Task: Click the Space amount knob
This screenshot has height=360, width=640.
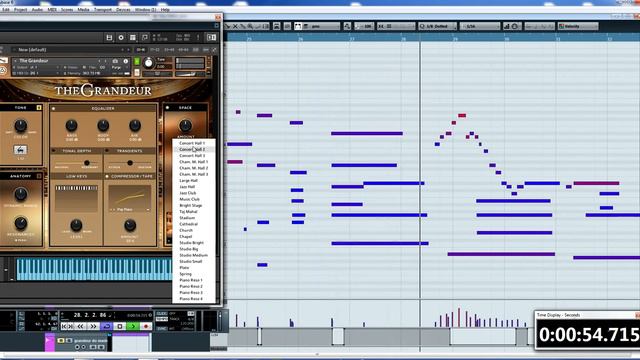Action: click(x=185, y=125)
